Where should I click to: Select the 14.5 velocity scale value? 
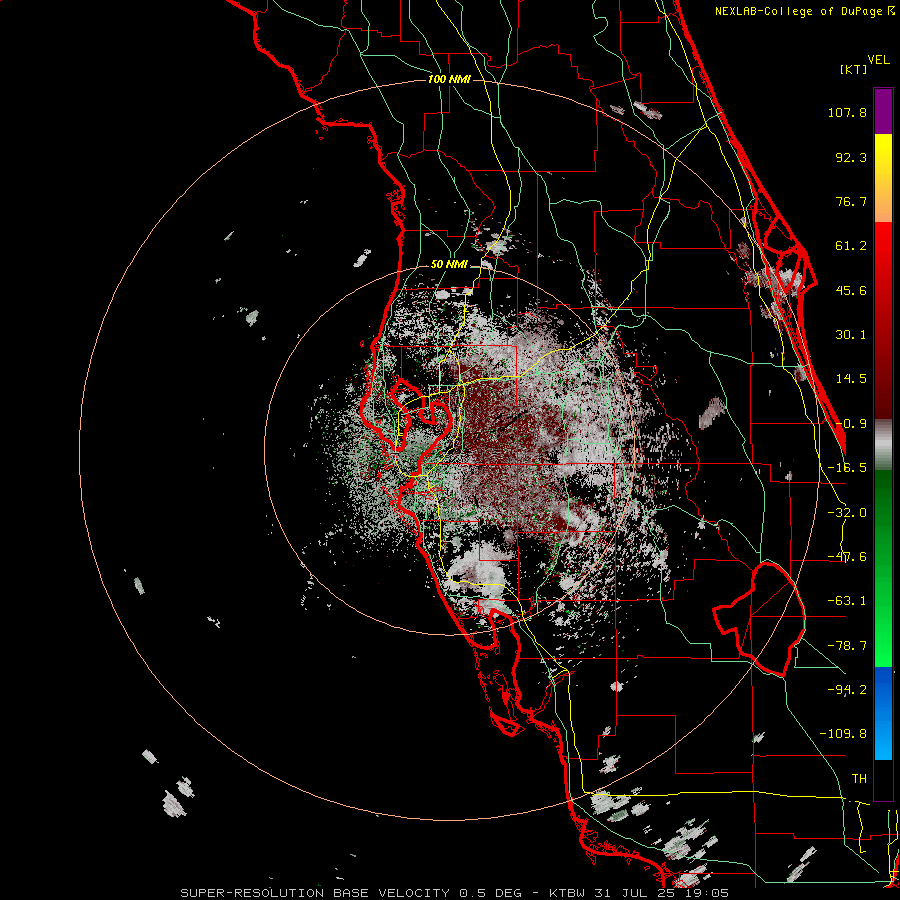(x=851, y=379)
